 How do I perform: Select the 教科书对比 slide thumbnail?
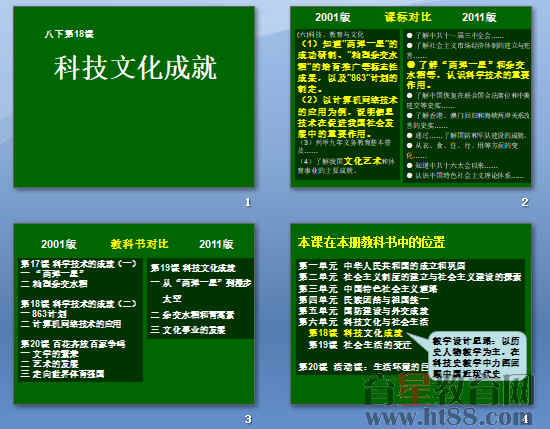pyautogui.click(x=134, y=314)
